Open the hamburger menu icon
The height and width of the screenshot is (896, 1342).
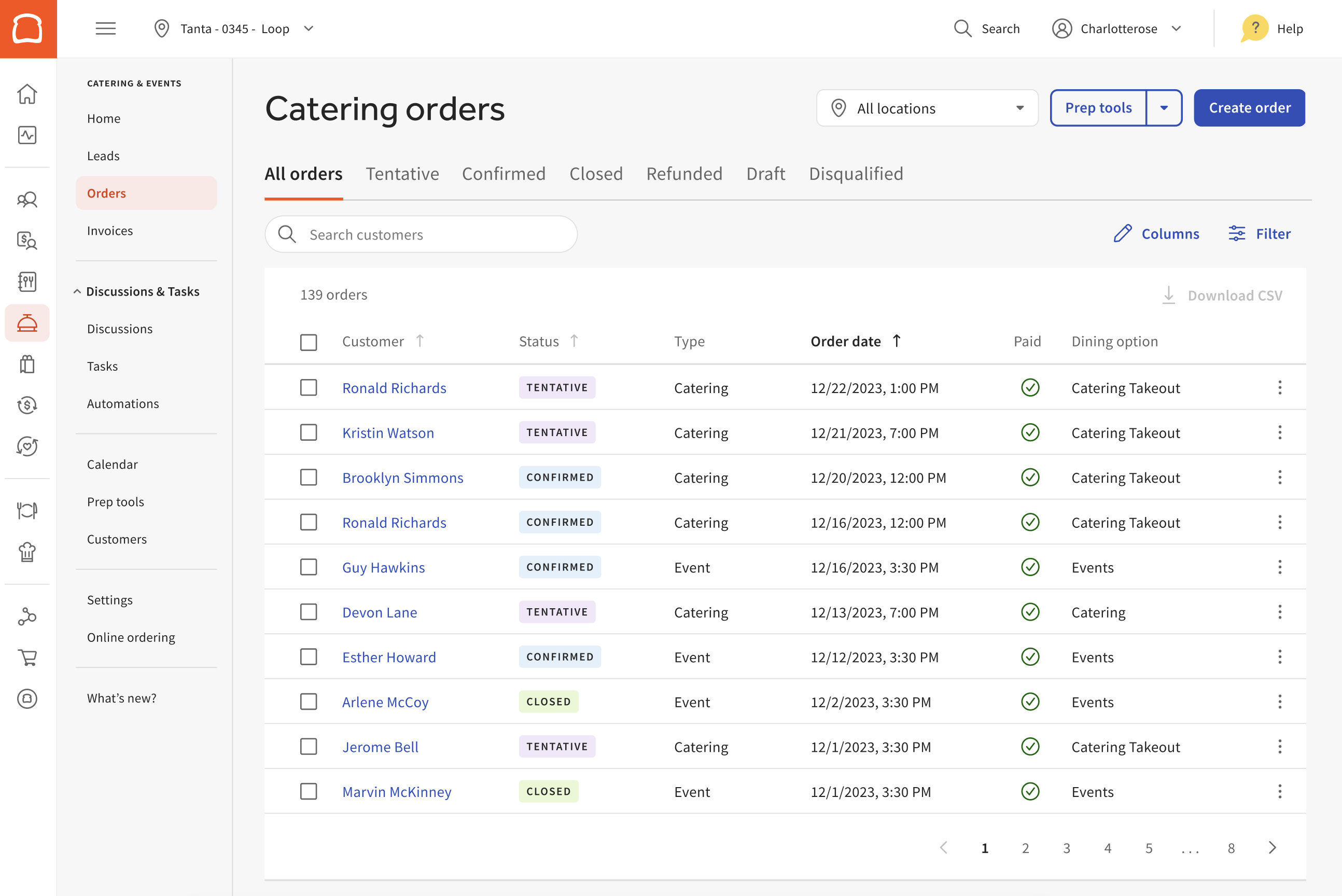click(x=106, y=29)
